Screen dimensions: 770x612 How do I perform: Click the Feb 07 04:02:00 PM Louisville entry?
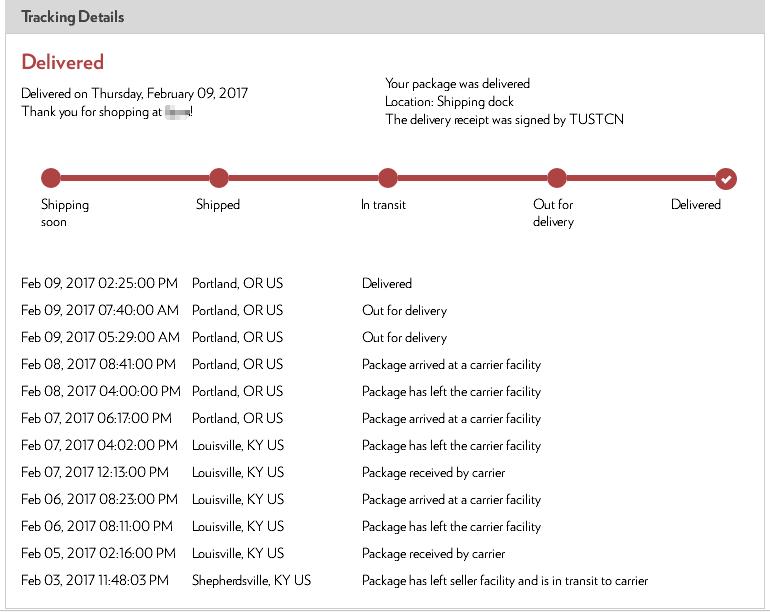click(238, 446)
